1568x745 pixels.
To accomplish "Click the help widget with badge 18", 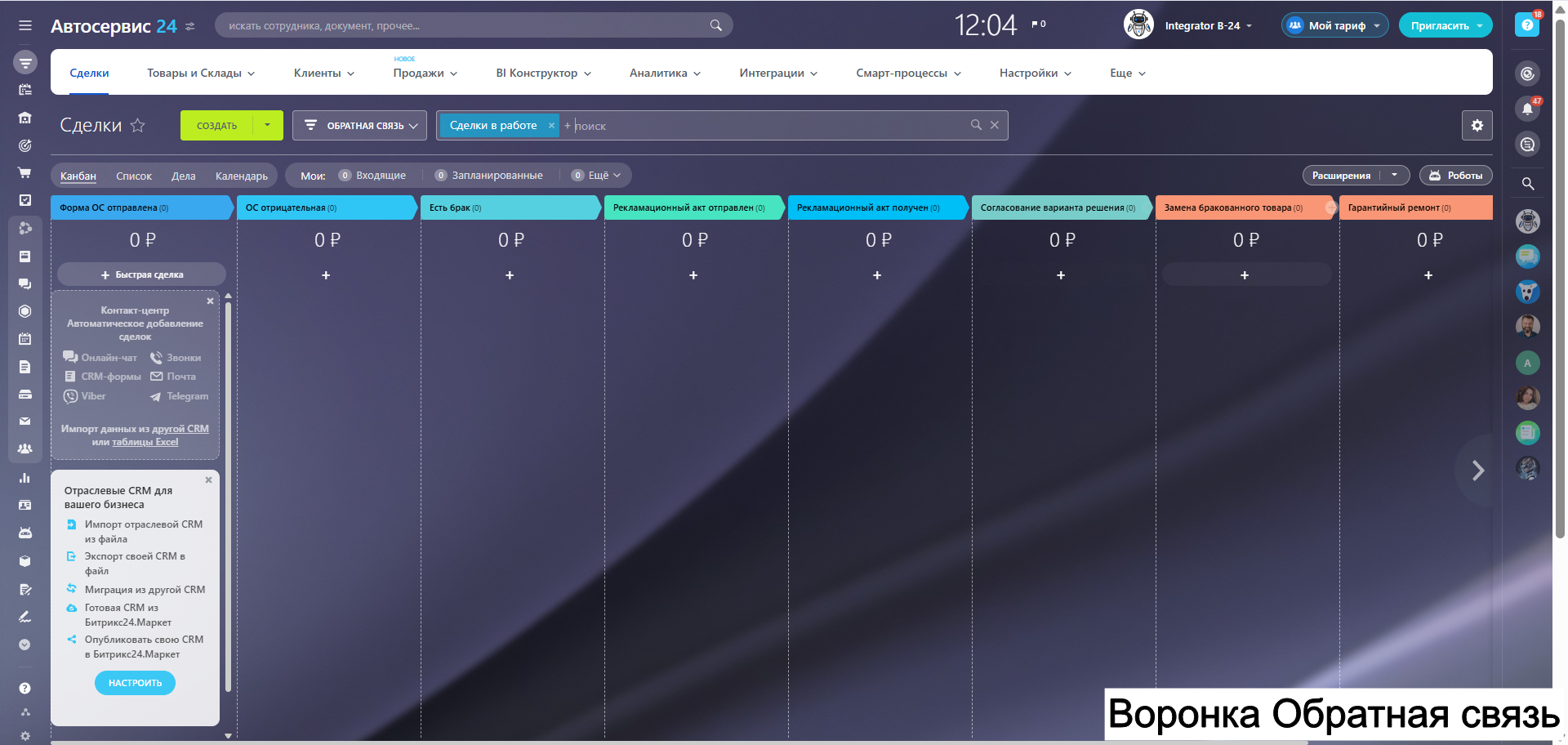I will (1527, 25).
